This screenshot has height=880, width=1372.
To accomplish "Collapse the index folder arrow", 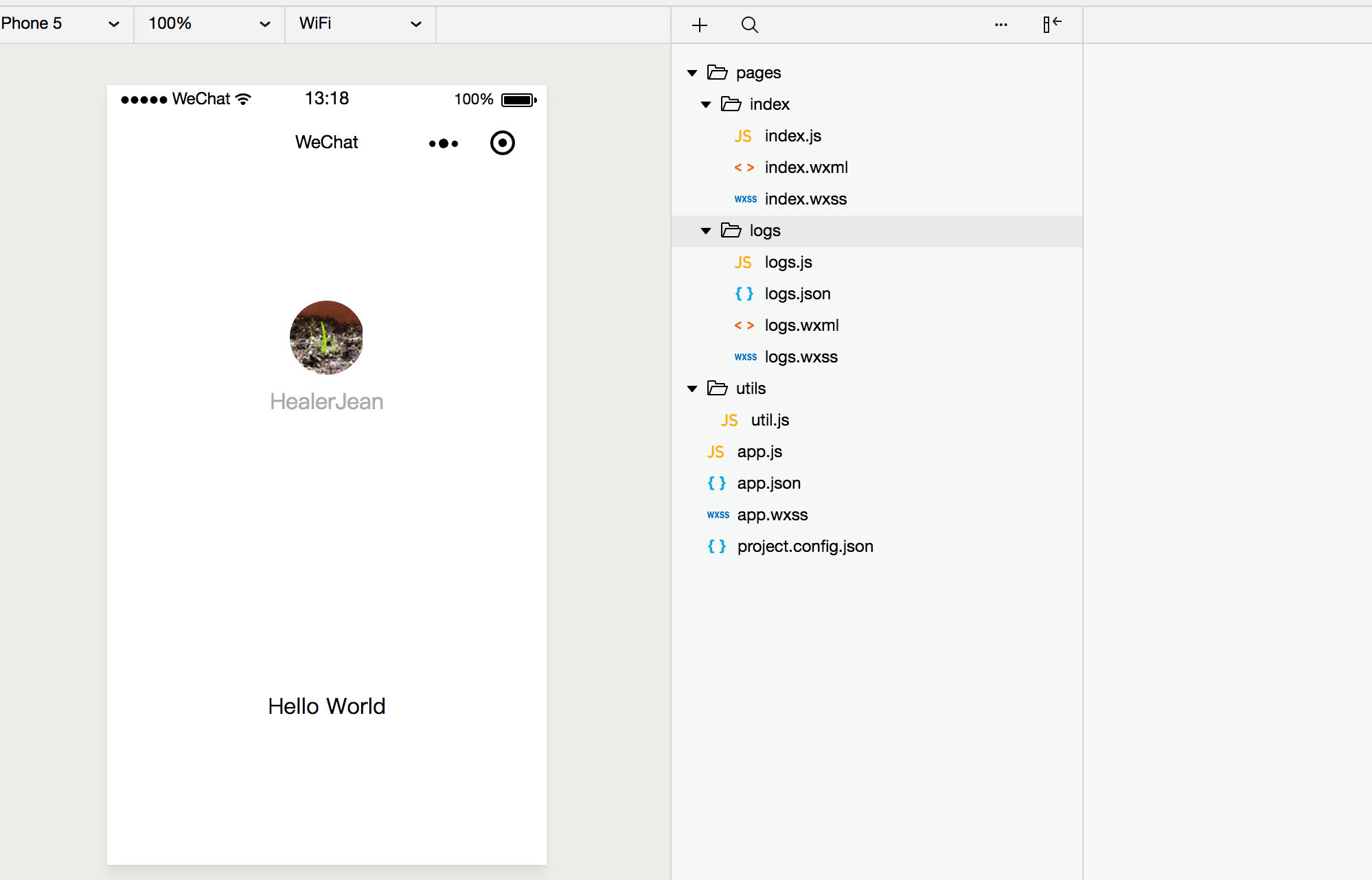I will click(706, 104).
